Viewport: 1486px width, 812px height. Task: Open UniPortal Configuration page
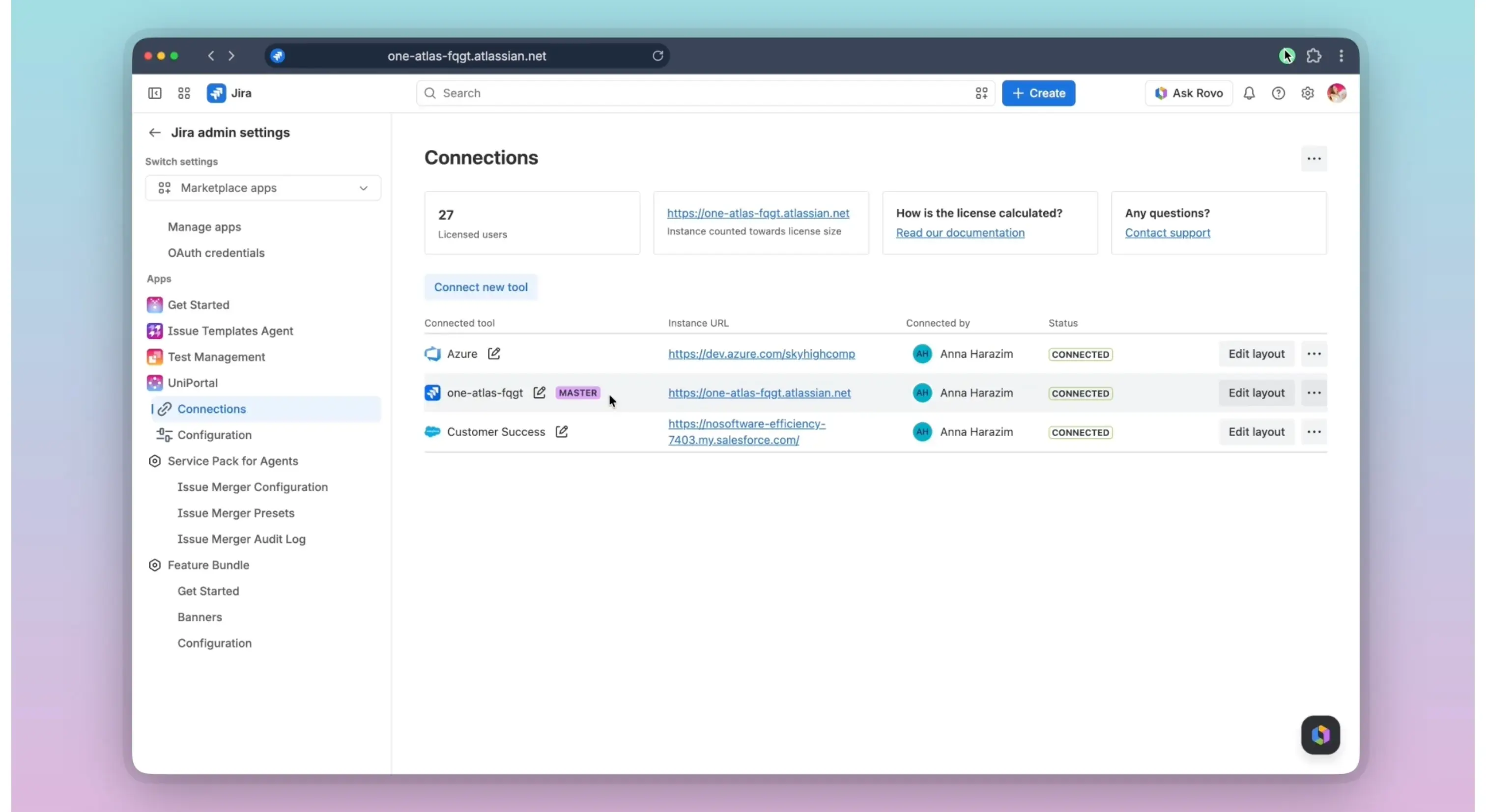tap(214, 435)
